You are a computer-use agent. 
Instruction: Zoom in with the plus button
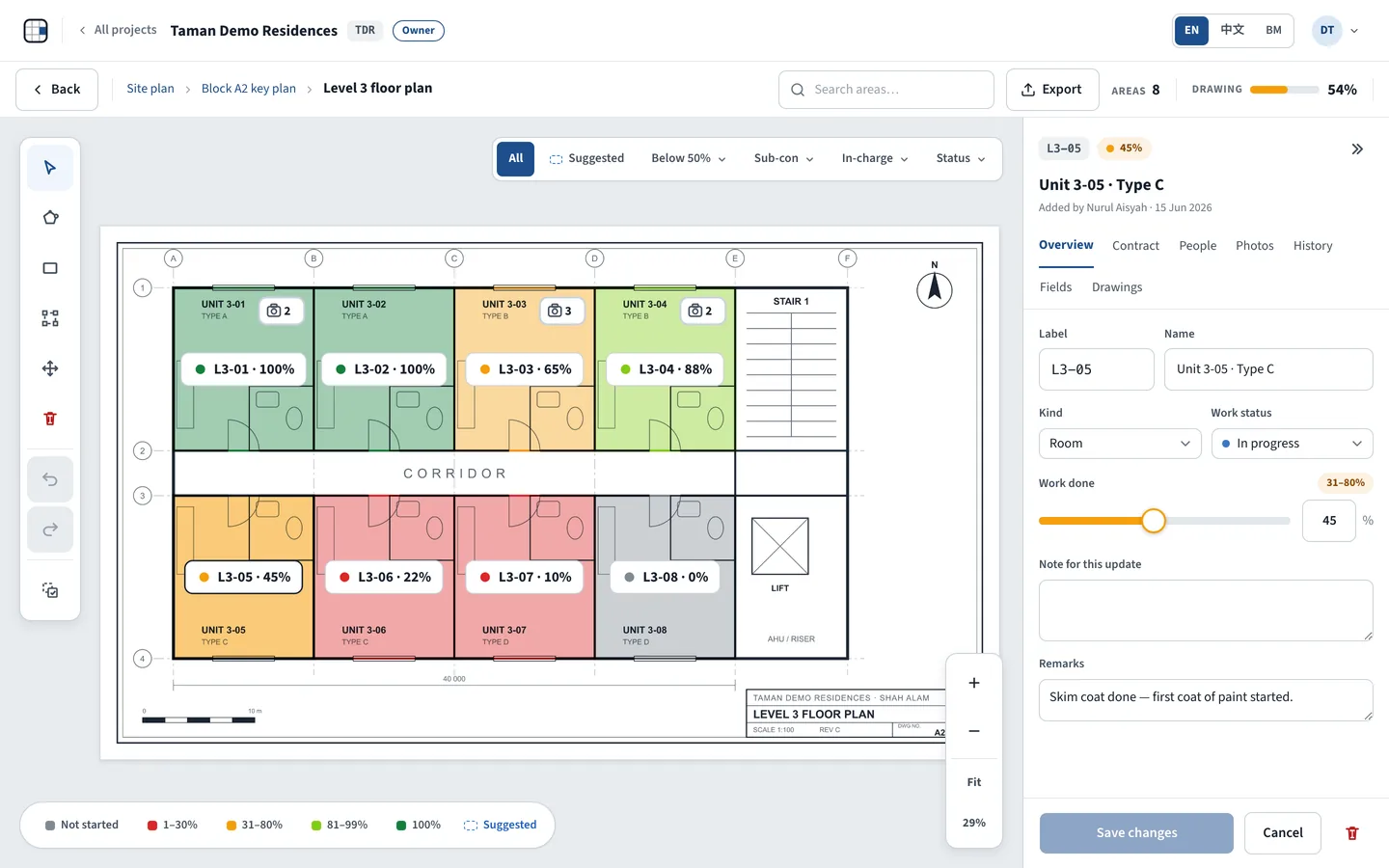tap(974, 683)
